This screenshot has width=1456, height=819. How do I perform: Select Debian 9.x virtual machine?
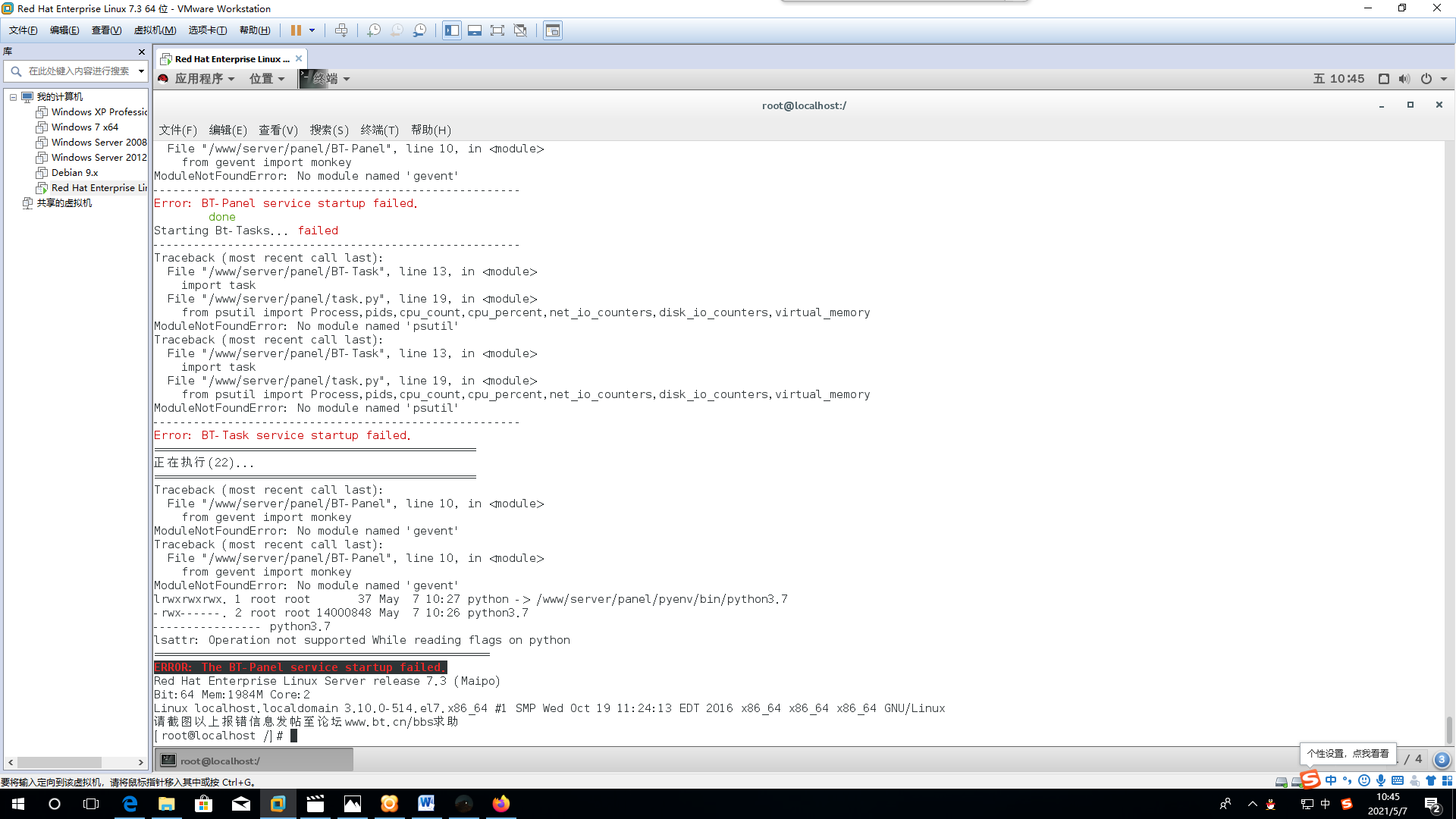click(67, 173)
